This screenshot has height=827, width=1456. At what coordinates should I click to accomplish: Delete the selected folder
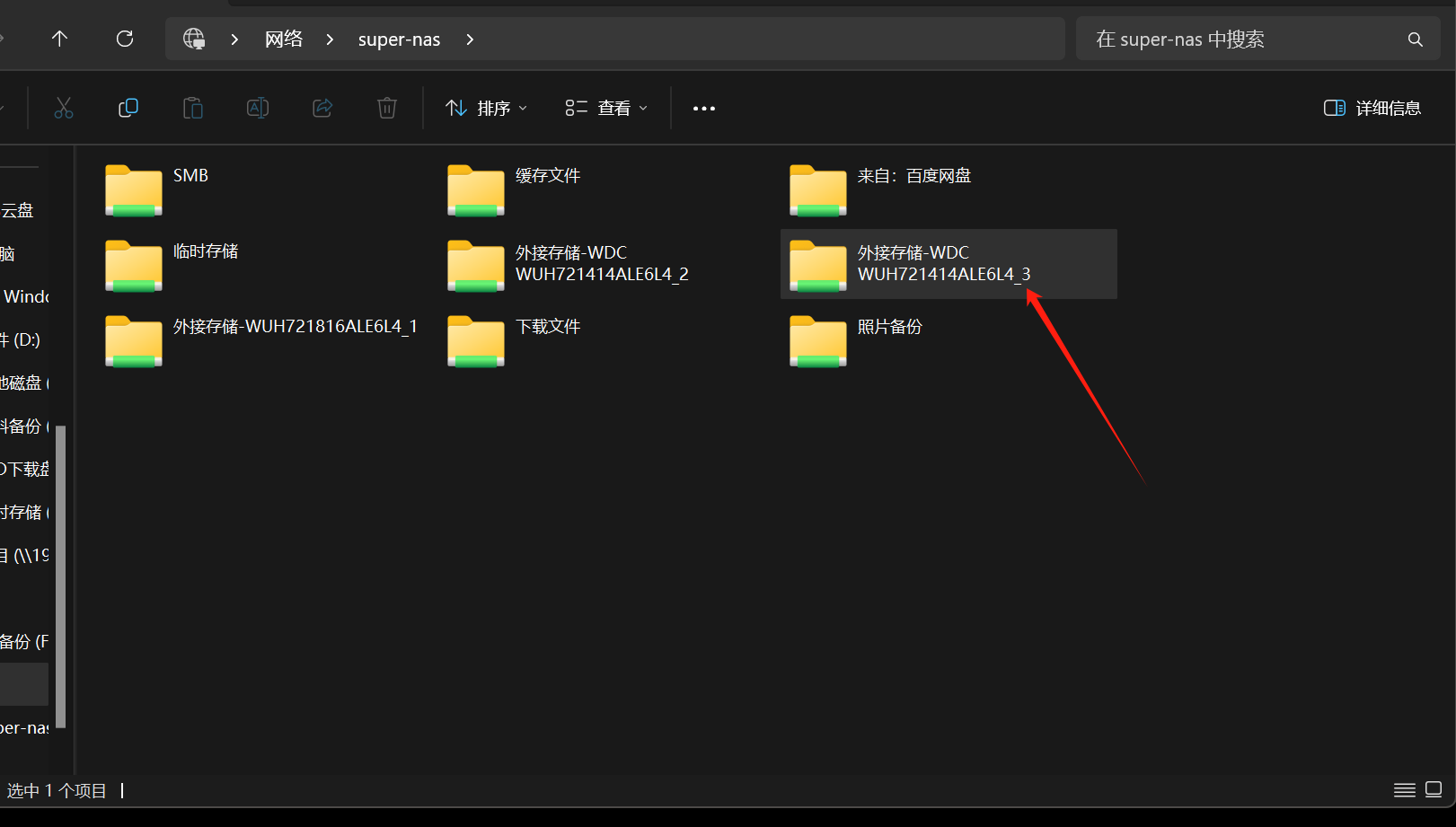point(387,109)
